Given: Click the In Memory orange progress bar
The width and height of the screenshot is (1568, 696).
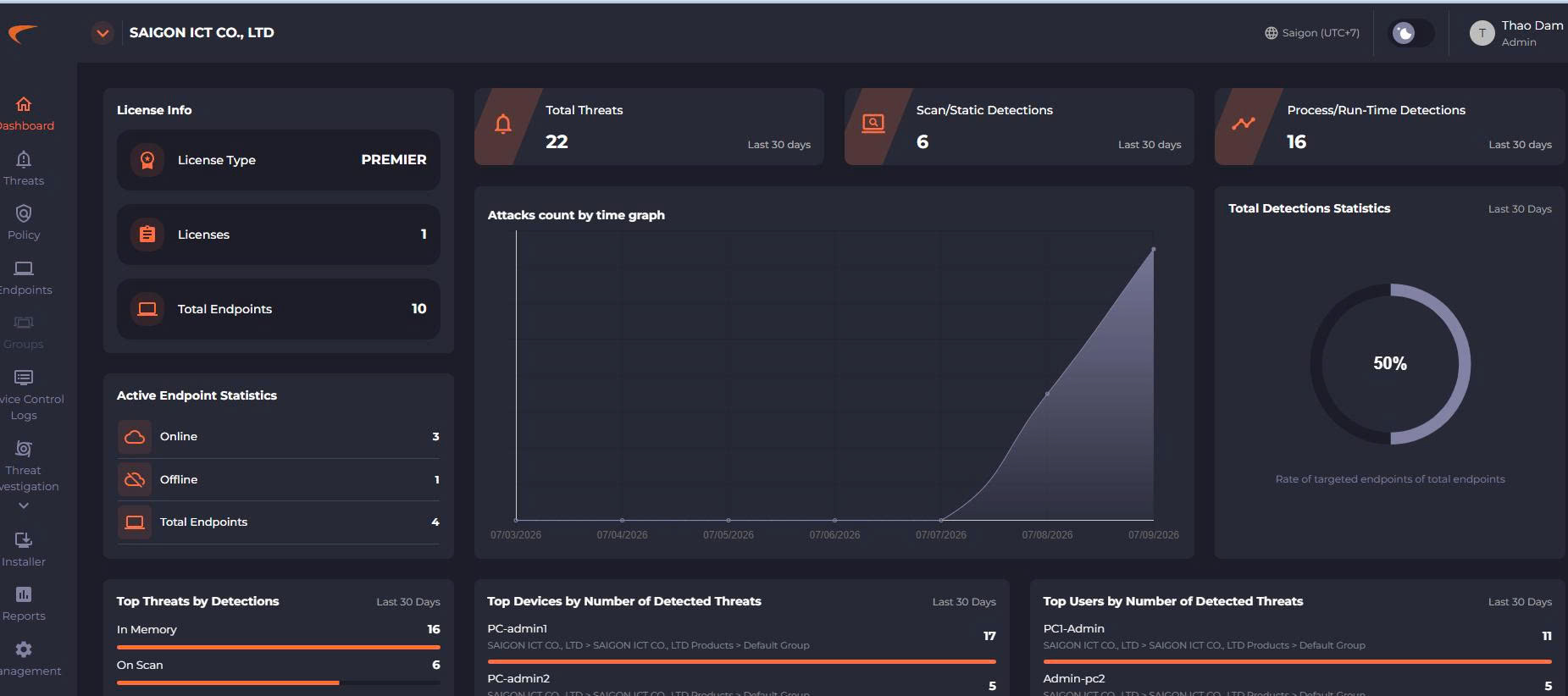Looking at the screenshot, I should 279,647.
